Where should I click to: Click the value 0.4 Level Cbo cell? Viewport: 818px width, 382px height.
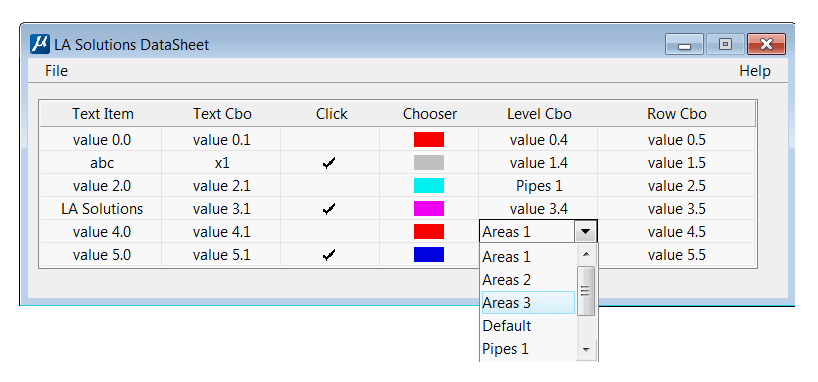pyautogui.click(x=539, y=140)
